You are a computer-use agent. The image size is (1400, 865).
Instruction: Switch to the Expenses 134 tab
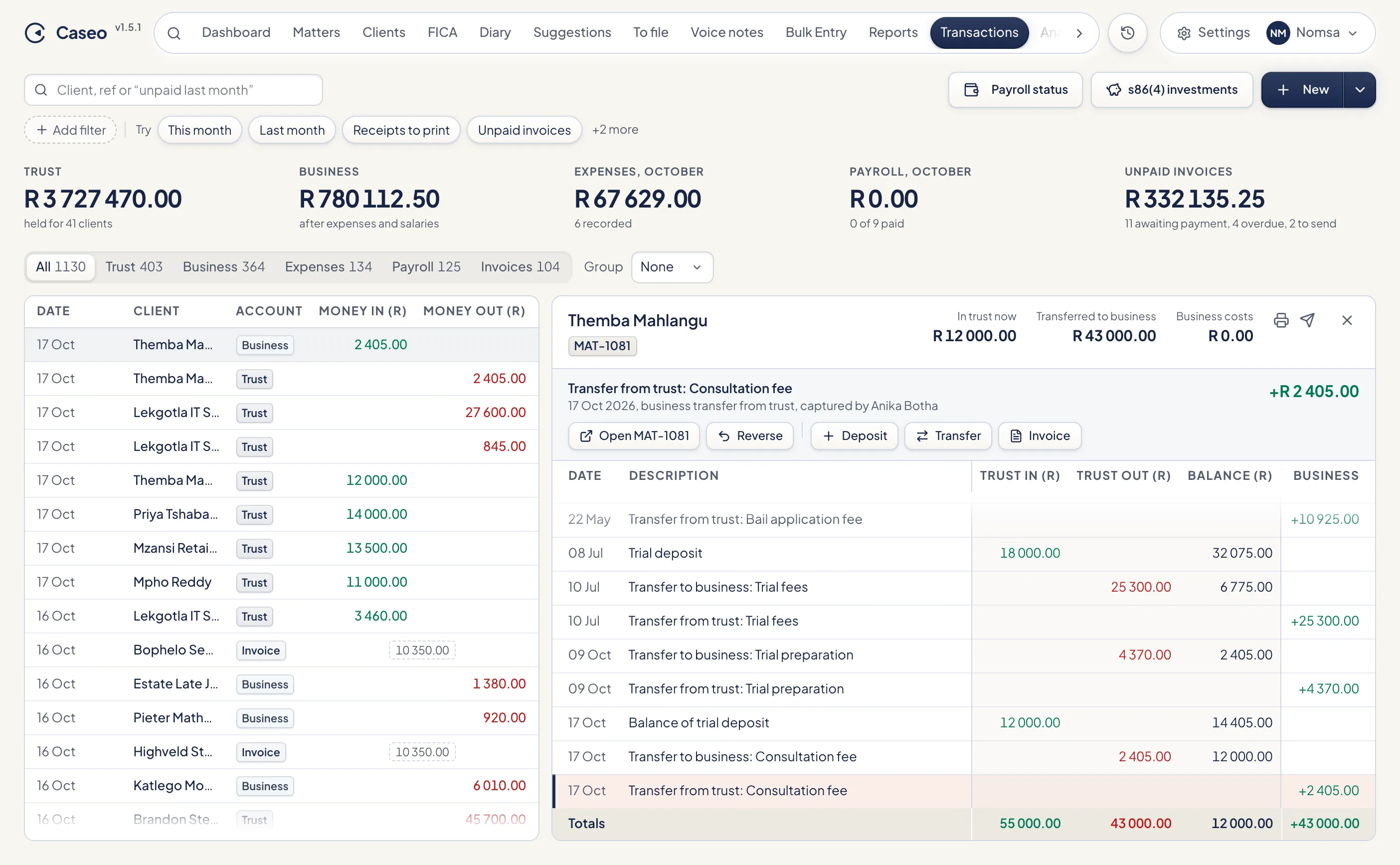point(328,267)
